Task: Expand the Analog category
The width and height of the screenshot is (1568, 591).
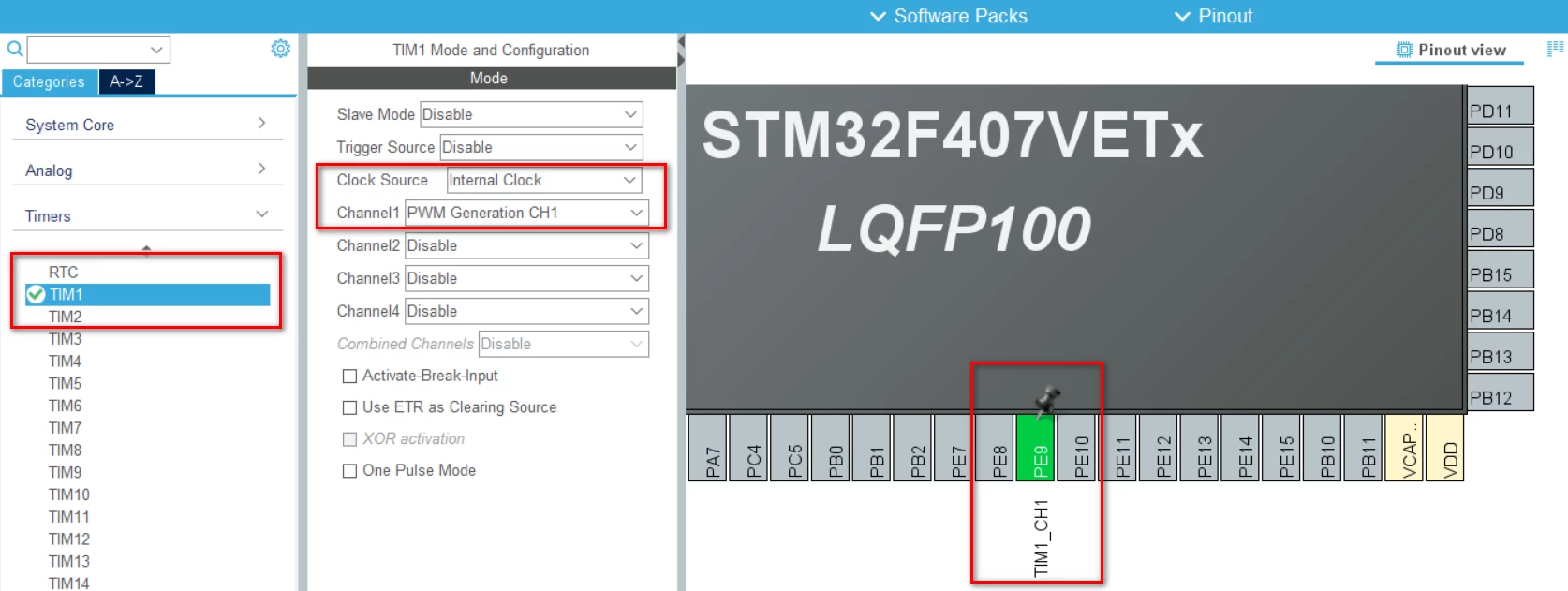Action: point(147,170)
